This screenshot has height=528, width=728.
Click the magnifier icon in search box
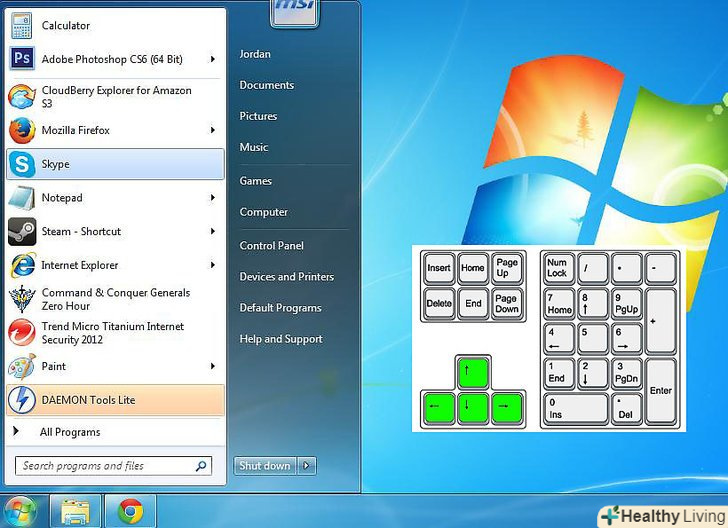point(201,466)
